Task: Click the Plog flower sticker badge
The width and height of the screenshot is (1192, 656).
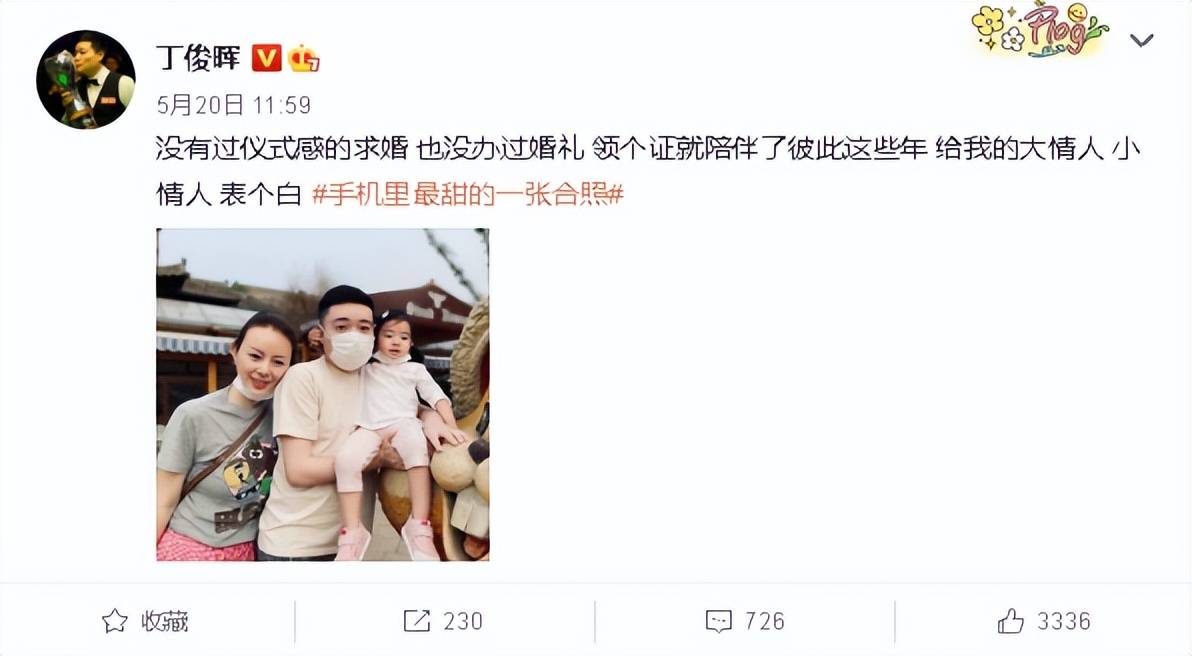Action: pyautogui.click(x=1040, y=30)
